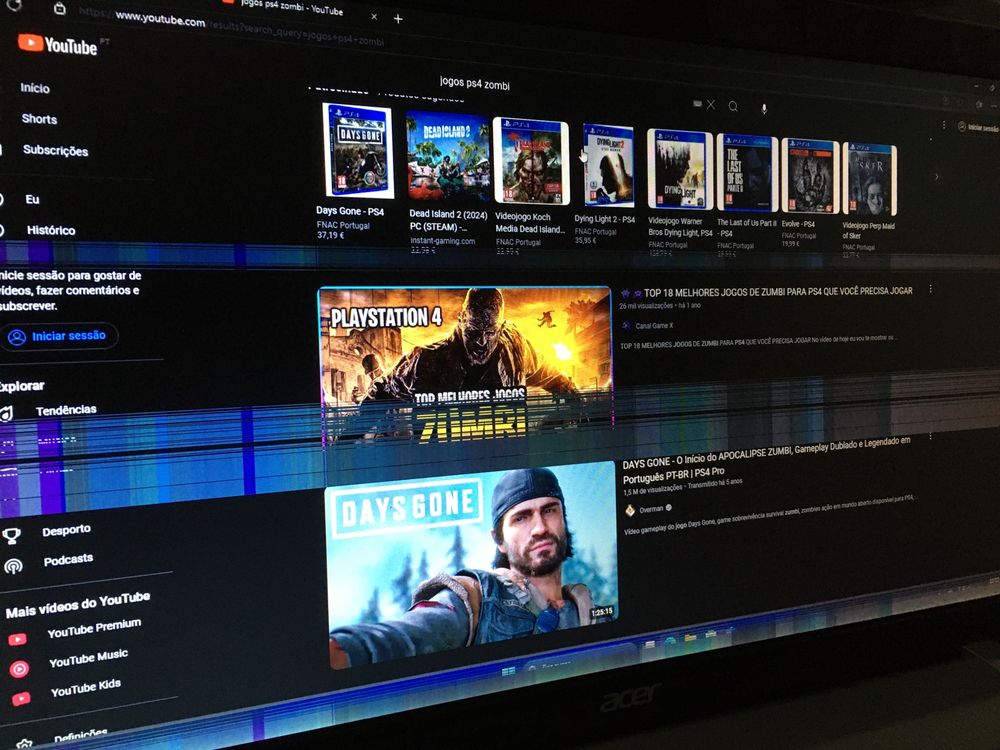
Task: Click the instant-gaming.com seller text
Action: 442,241
